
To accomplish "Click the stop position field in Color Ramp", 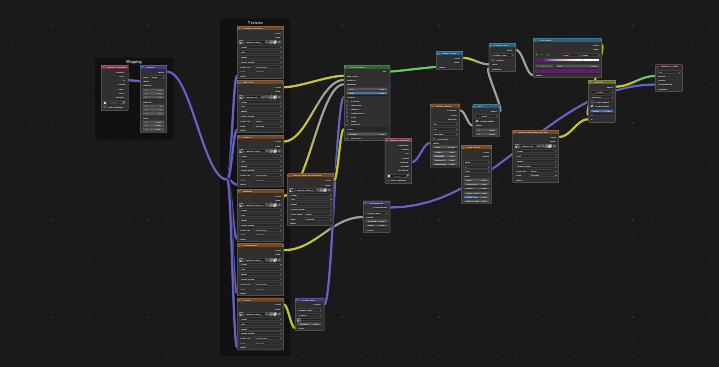I will [577, 67].
